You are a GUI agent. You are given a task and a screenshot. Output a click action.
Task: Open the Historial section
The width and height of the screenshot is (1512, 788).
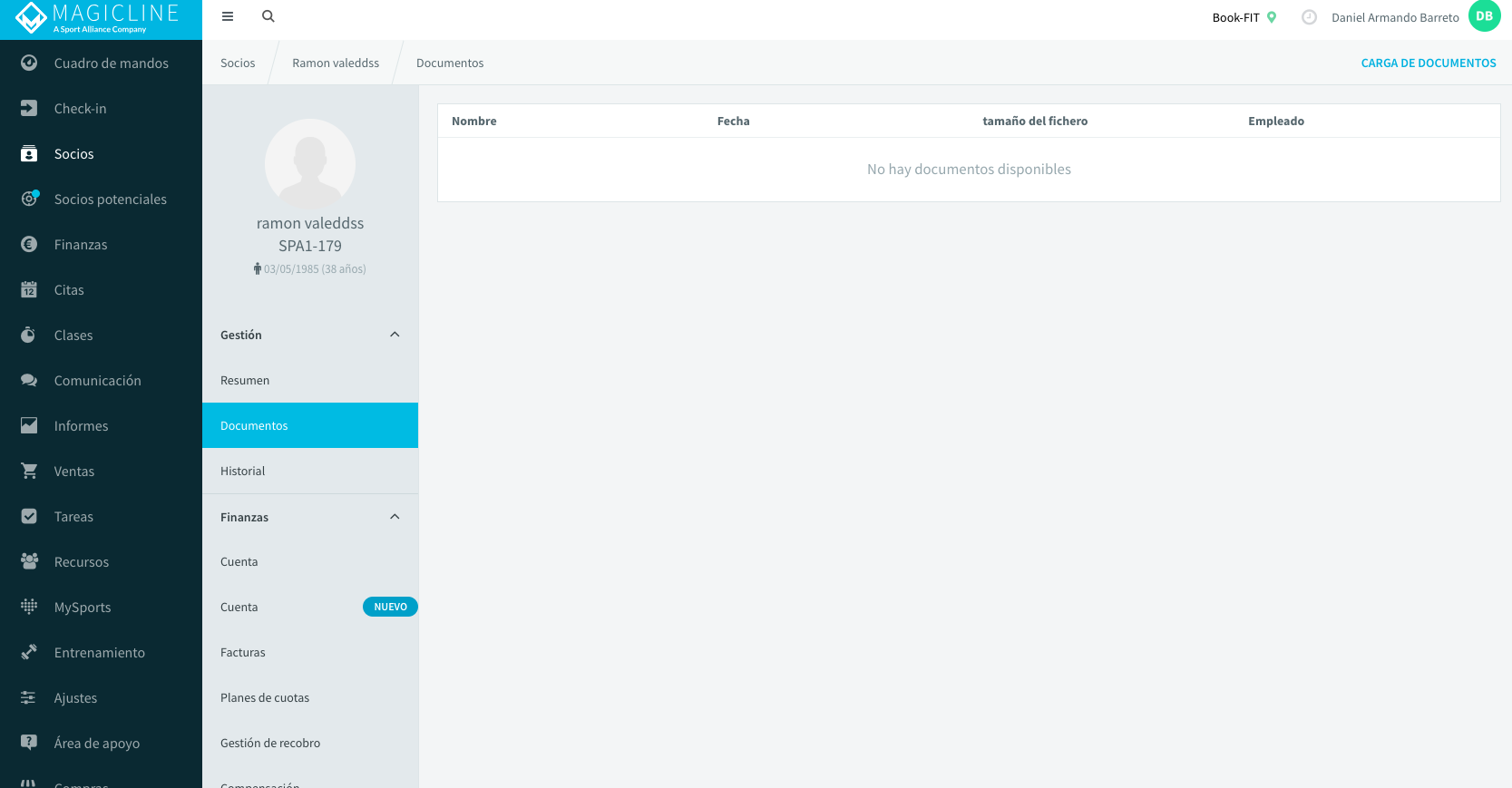(310, 471)
